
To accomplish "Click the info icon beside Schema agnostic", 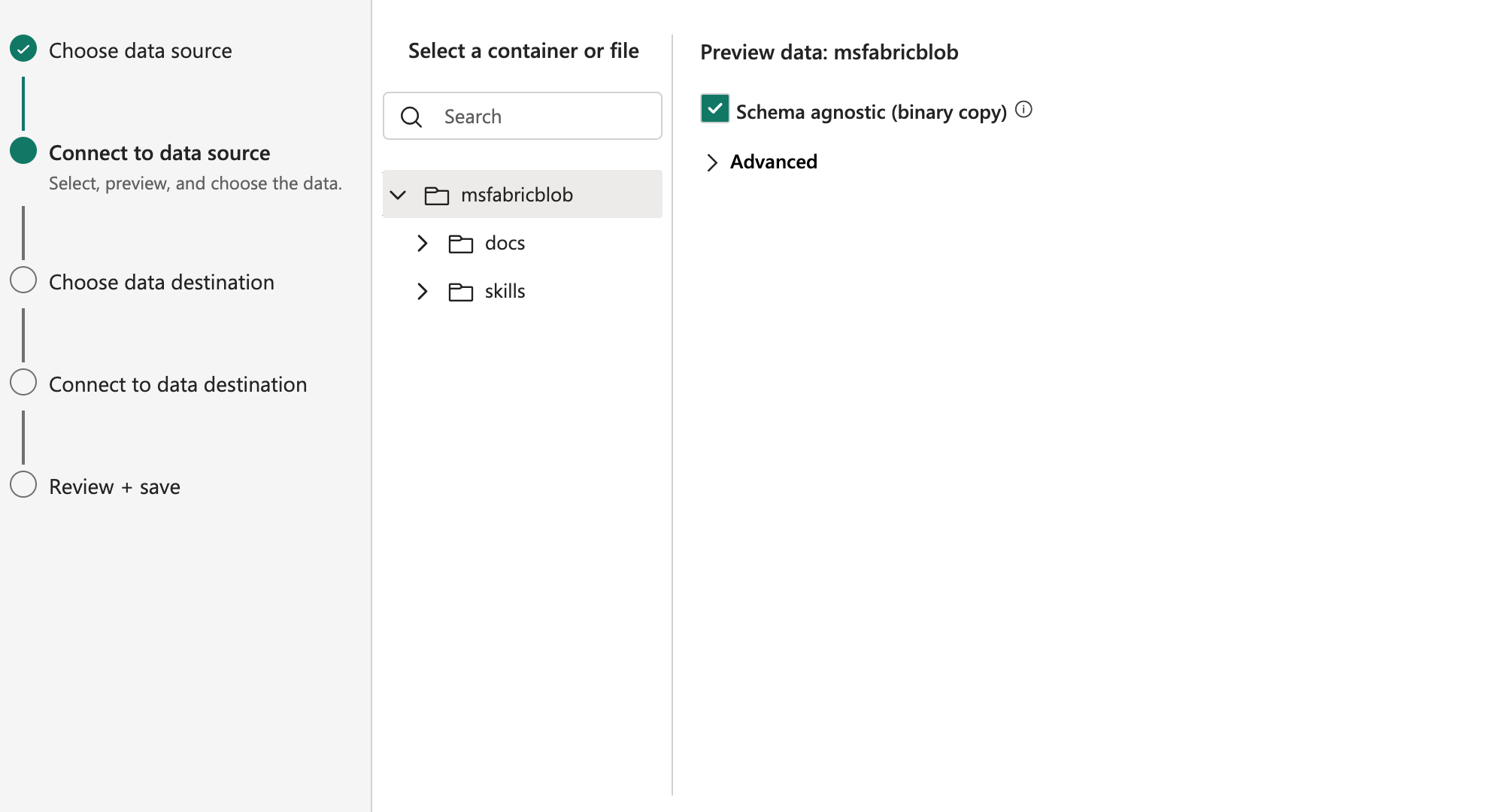I will tap(1023, 110).
